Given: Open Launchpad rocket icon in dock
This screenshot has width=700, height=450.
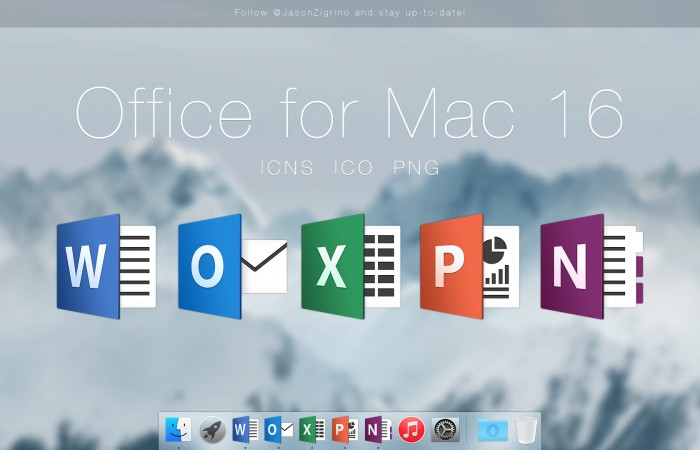Looking at the screenshot, I should 213,429.
